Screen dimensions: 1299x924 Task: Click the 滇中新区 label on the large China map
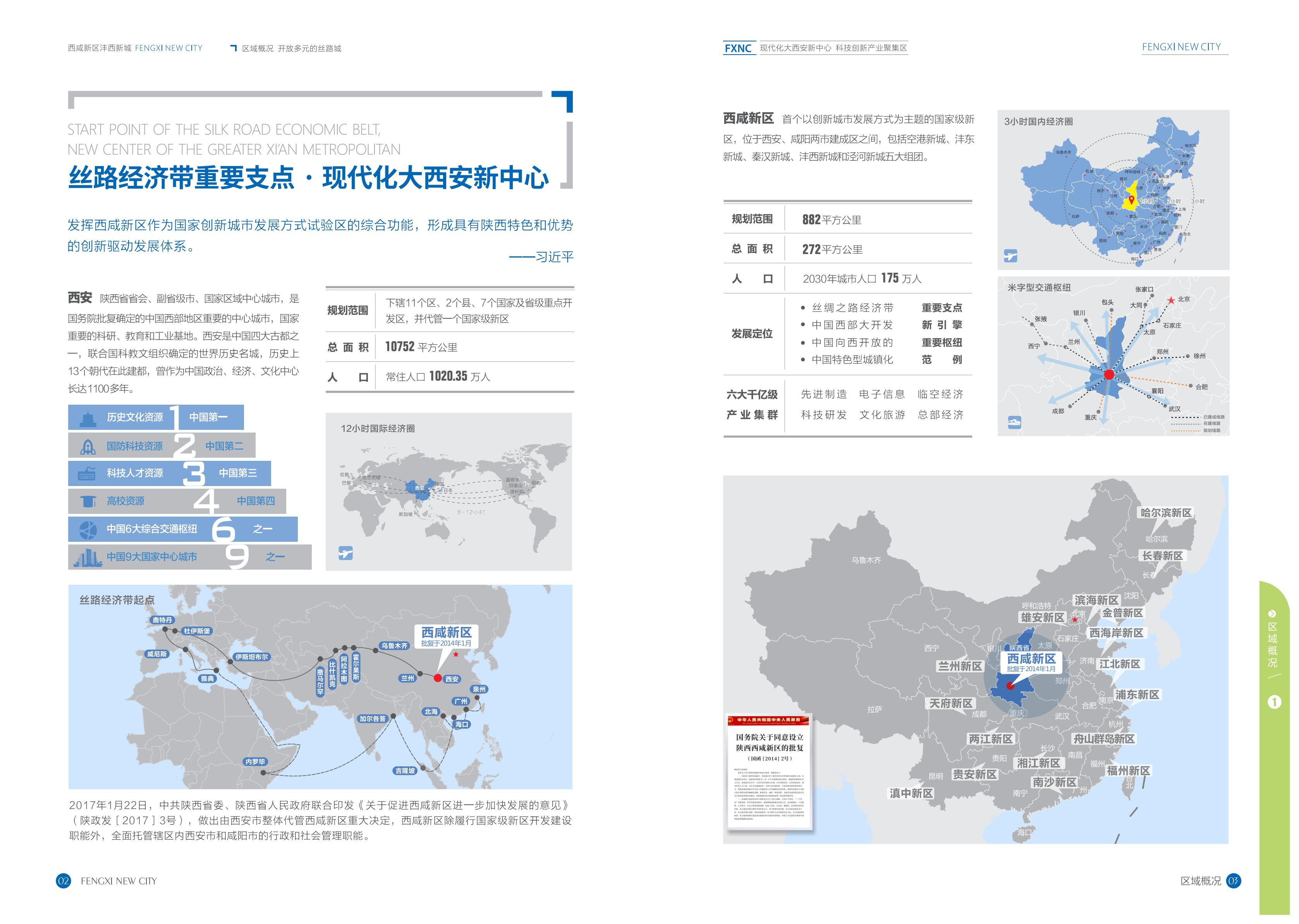pos(912,794)
